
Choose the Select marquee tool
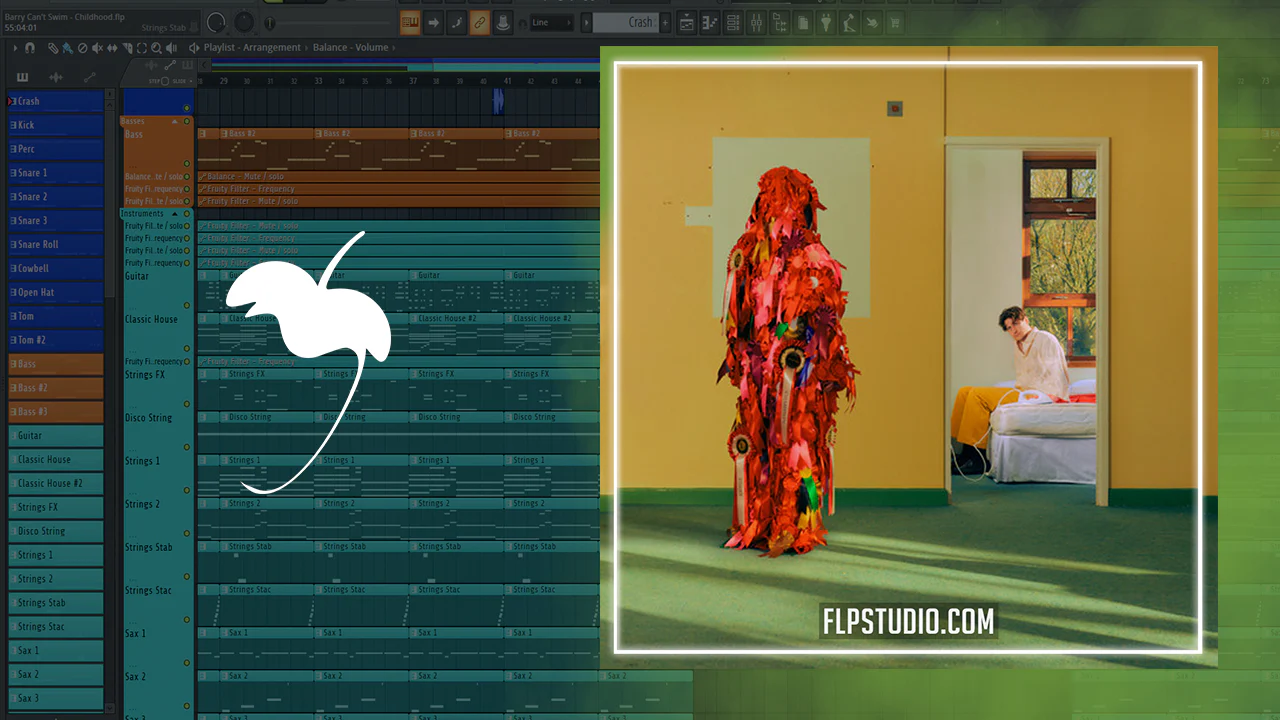pos(142,47)
